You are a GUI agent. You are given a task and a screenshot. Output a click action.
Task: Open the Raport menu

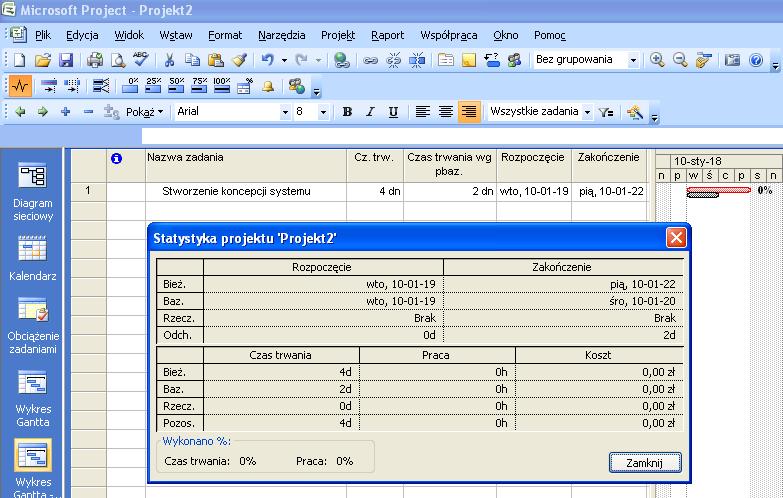coord(388,35)
